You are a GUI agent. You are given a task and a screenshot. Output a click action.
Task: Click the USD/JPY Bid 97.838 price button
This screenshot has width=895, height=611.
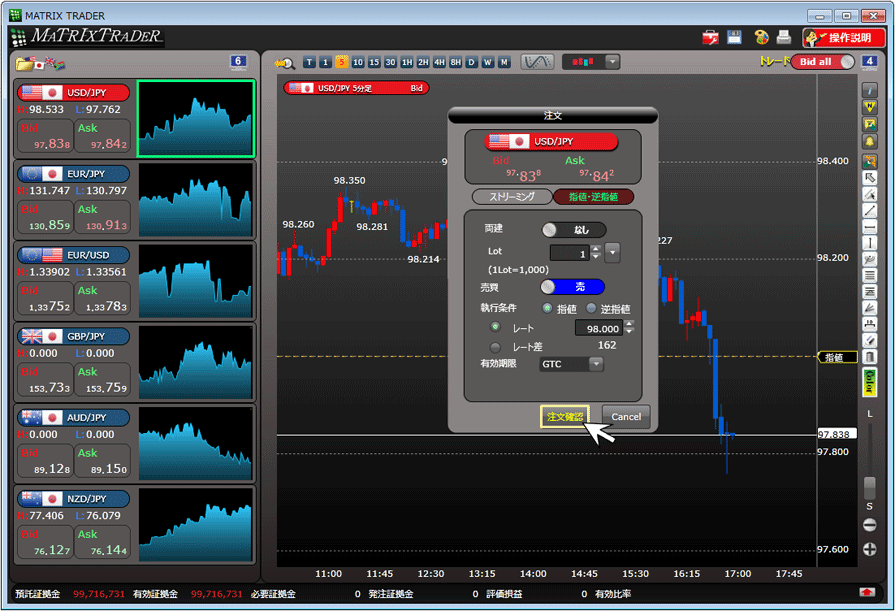click(x=45, y=136)
